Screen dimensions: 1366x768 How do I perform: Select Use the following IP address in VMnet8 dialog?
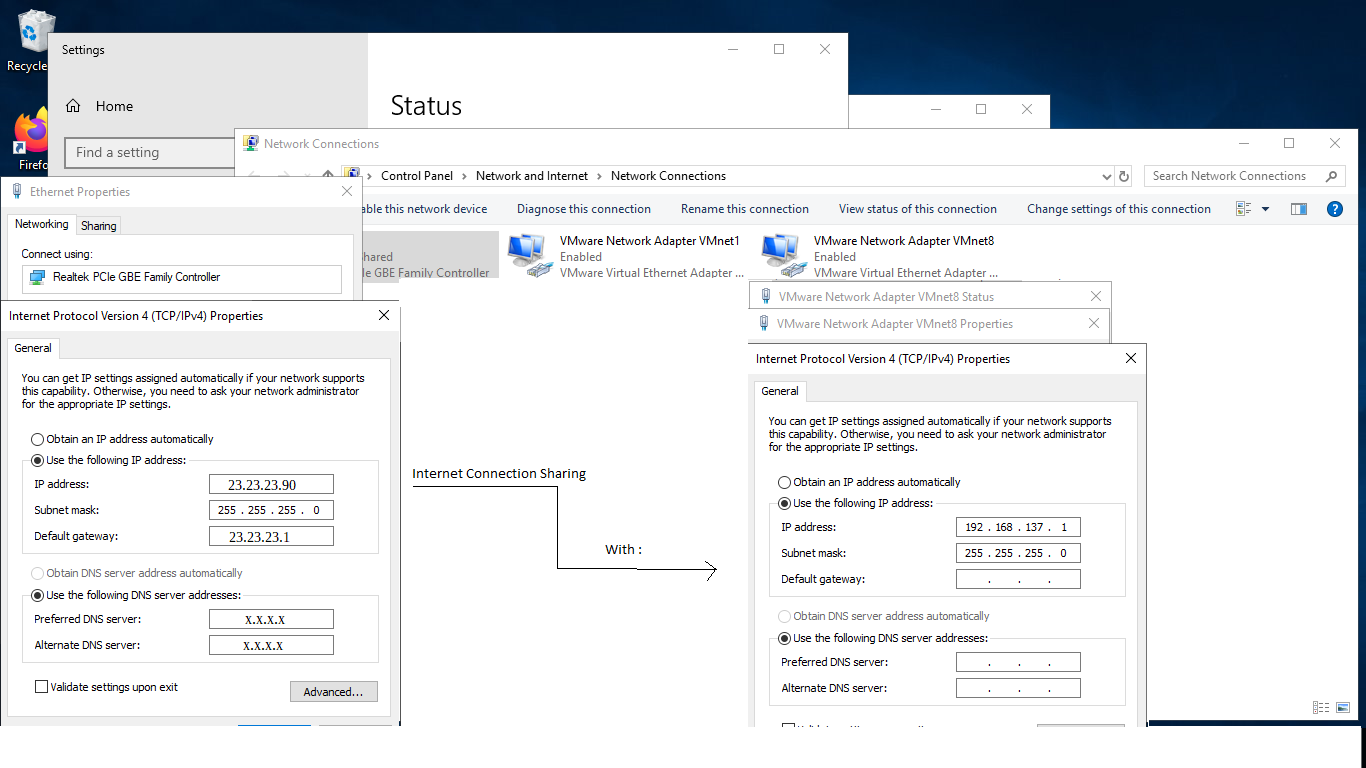pos(785,503)
